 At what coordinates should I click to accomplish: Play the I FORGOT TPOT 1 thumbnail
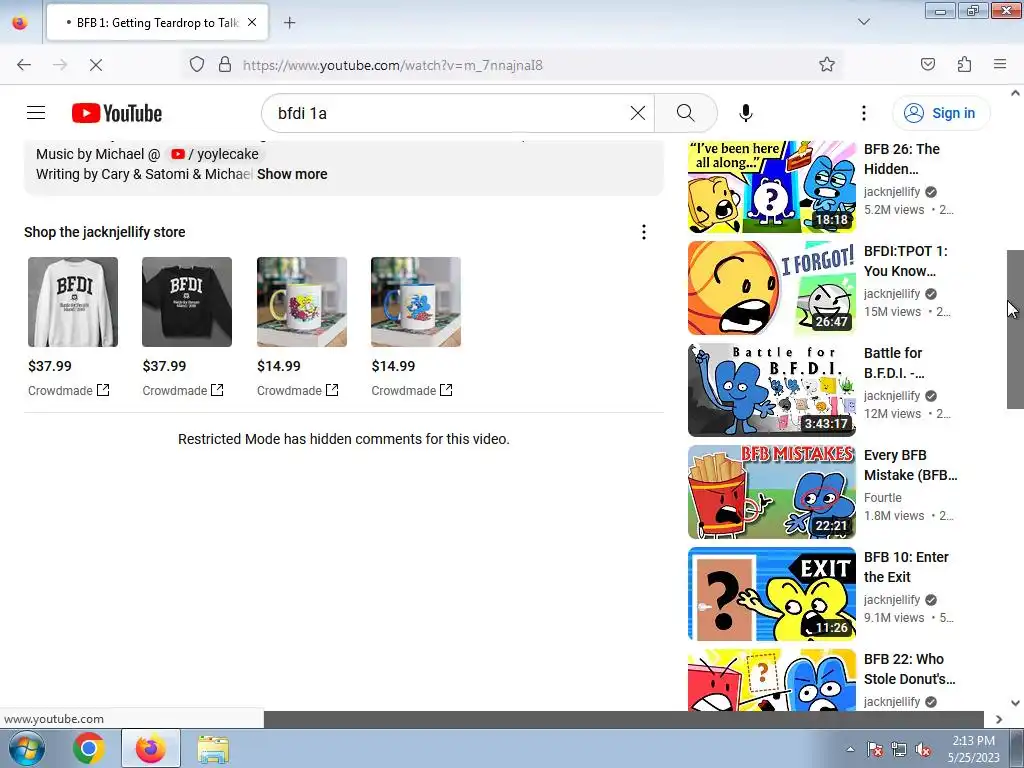click(772, 288)
